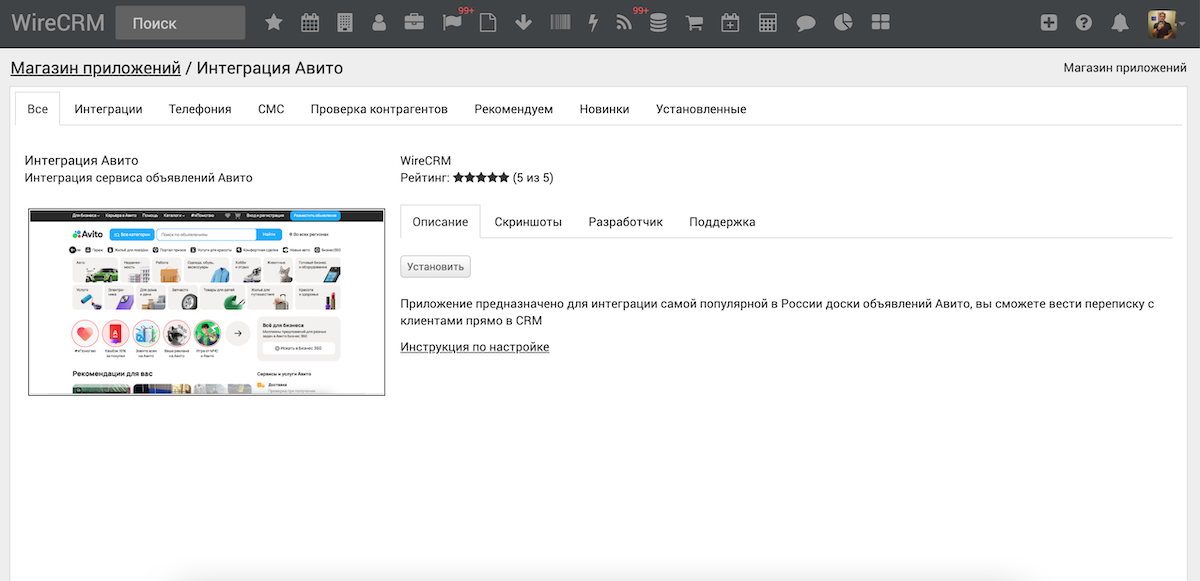Select the Все tab
The width and height of the screenshot is (1200, 581).
(38, 109)
